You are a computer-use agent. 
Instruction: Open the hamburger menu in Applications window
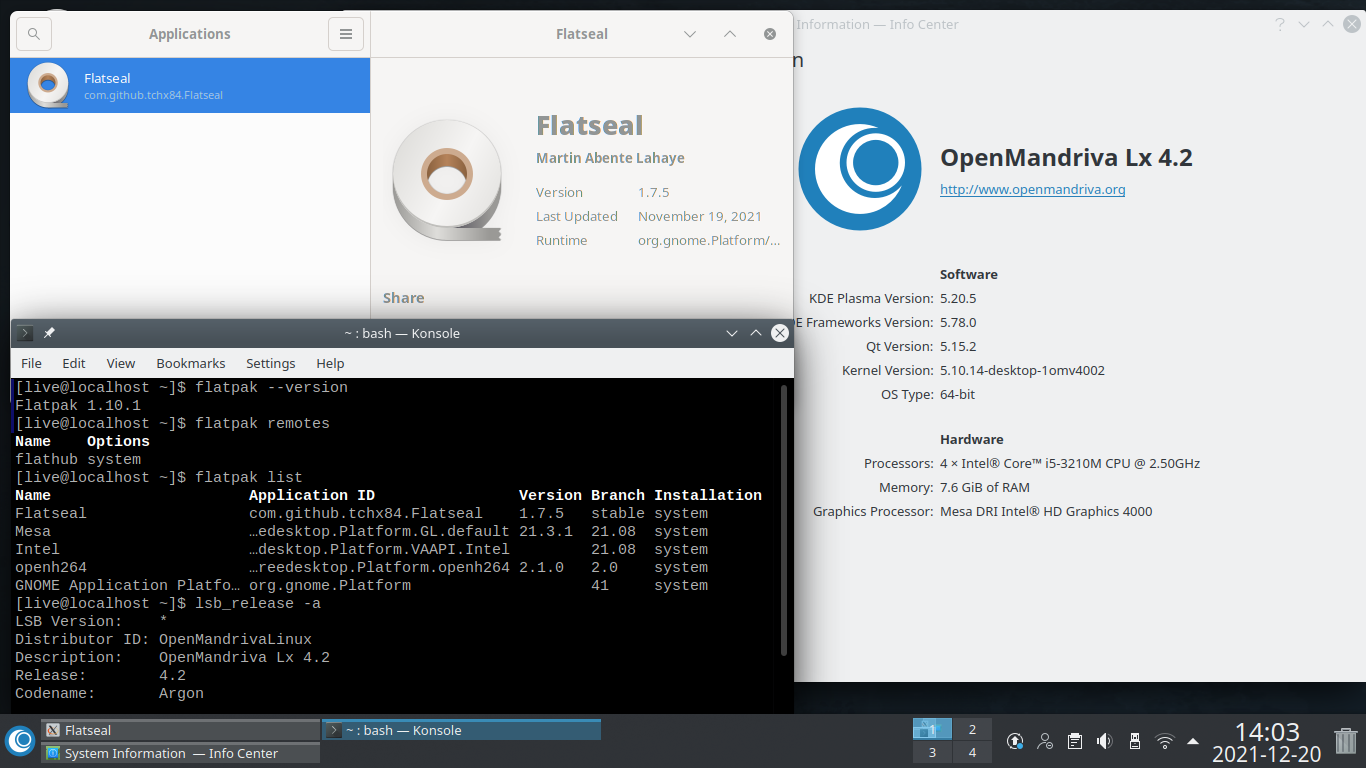345,33
